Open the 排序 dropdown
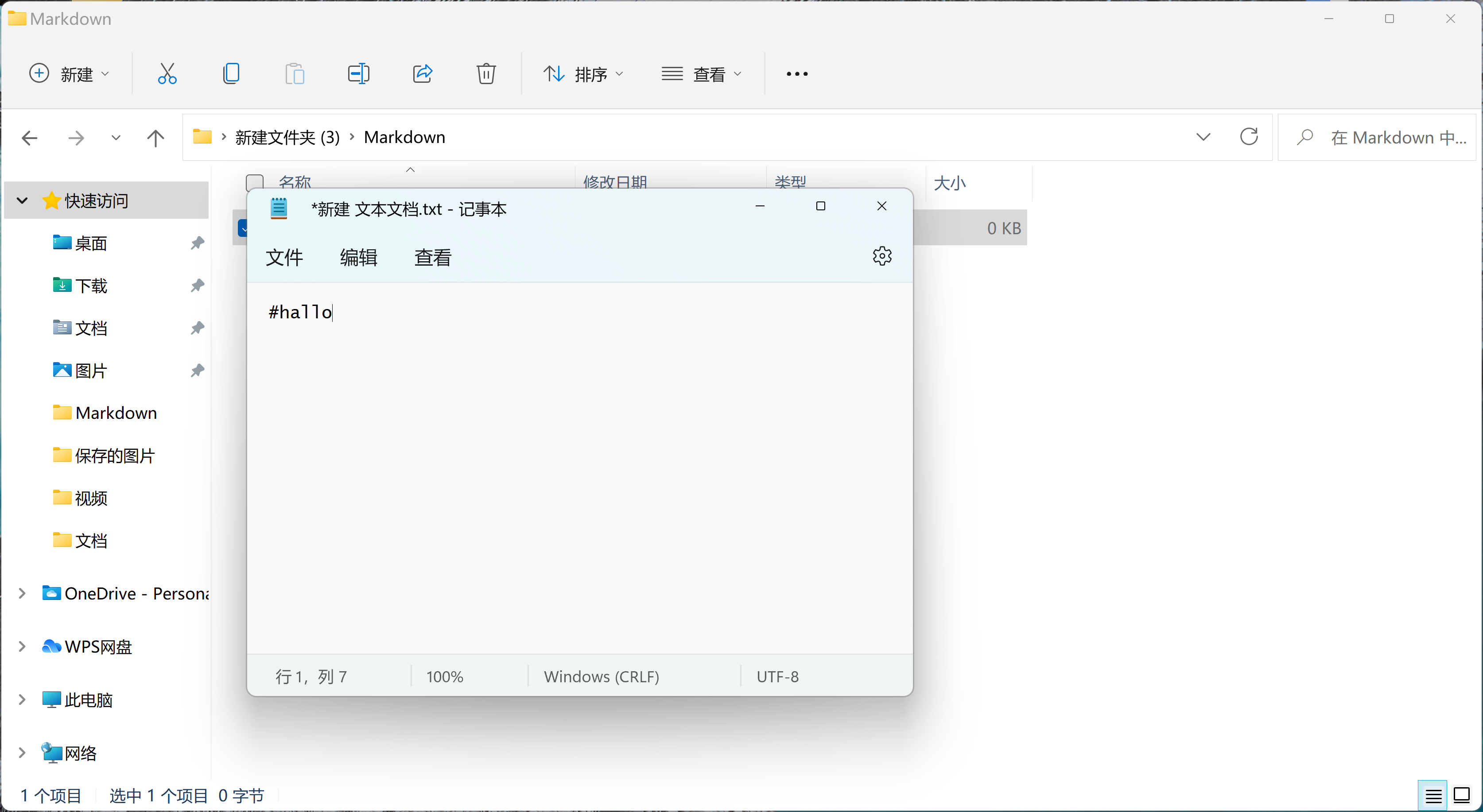This screenshot has height=812, width=1483. click(x=584, y=73)
